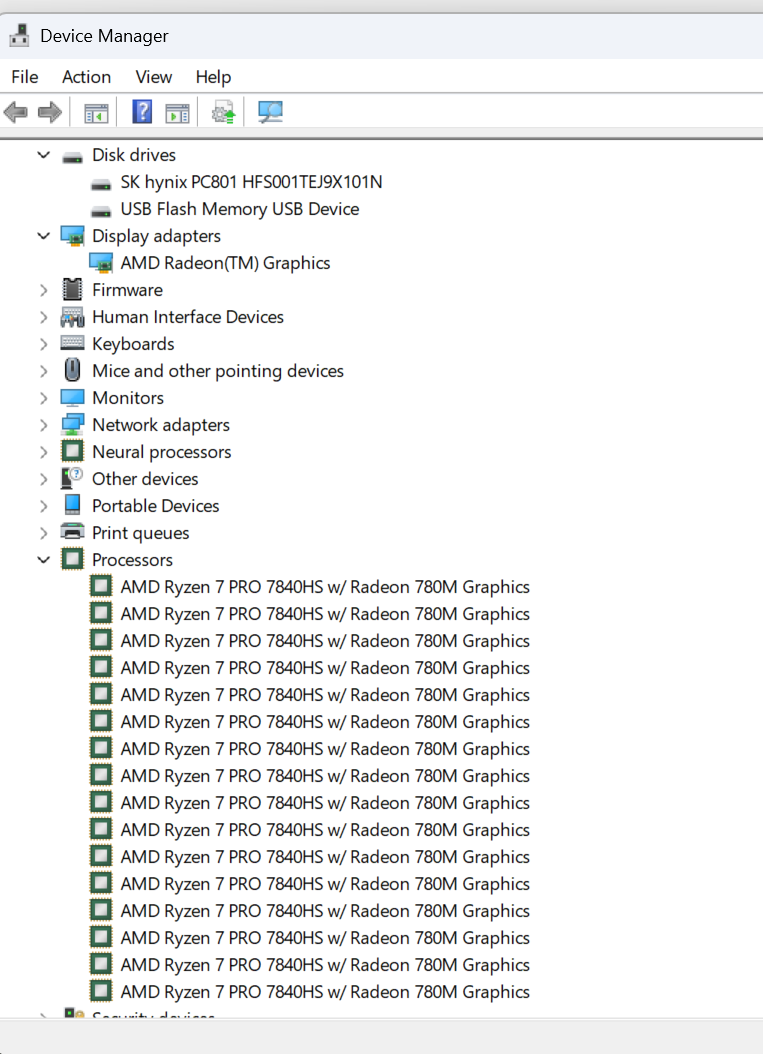This screenshot has width=763, height=1054.
Task: Expand the Firmware category
Action: 44,290
